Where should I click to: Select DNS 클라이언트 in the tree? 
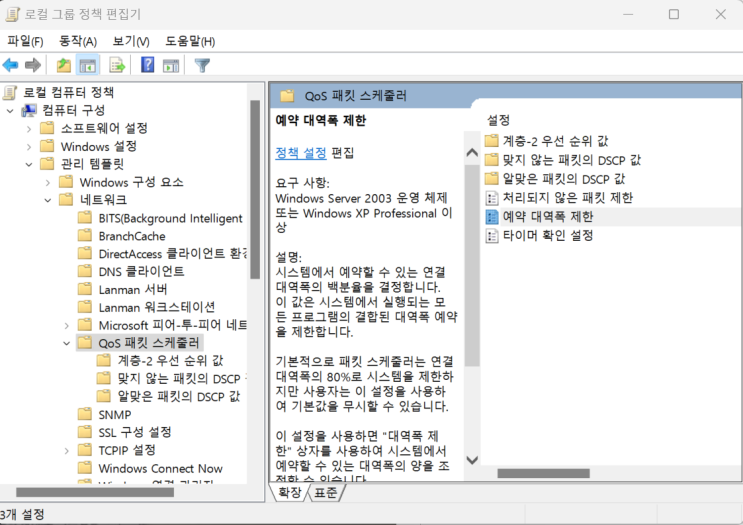141,272
